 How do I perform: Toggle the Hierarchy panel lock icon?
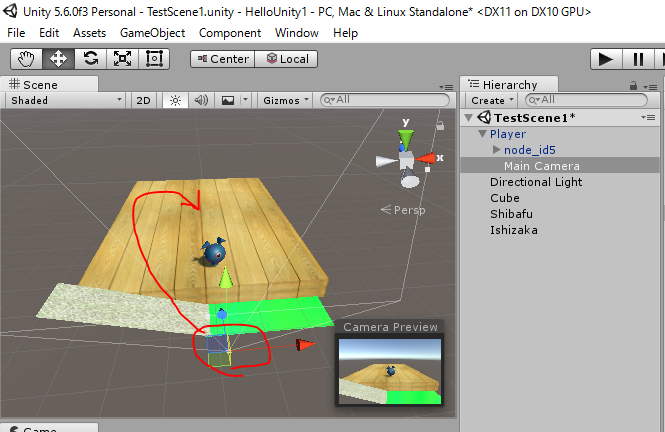633,86
